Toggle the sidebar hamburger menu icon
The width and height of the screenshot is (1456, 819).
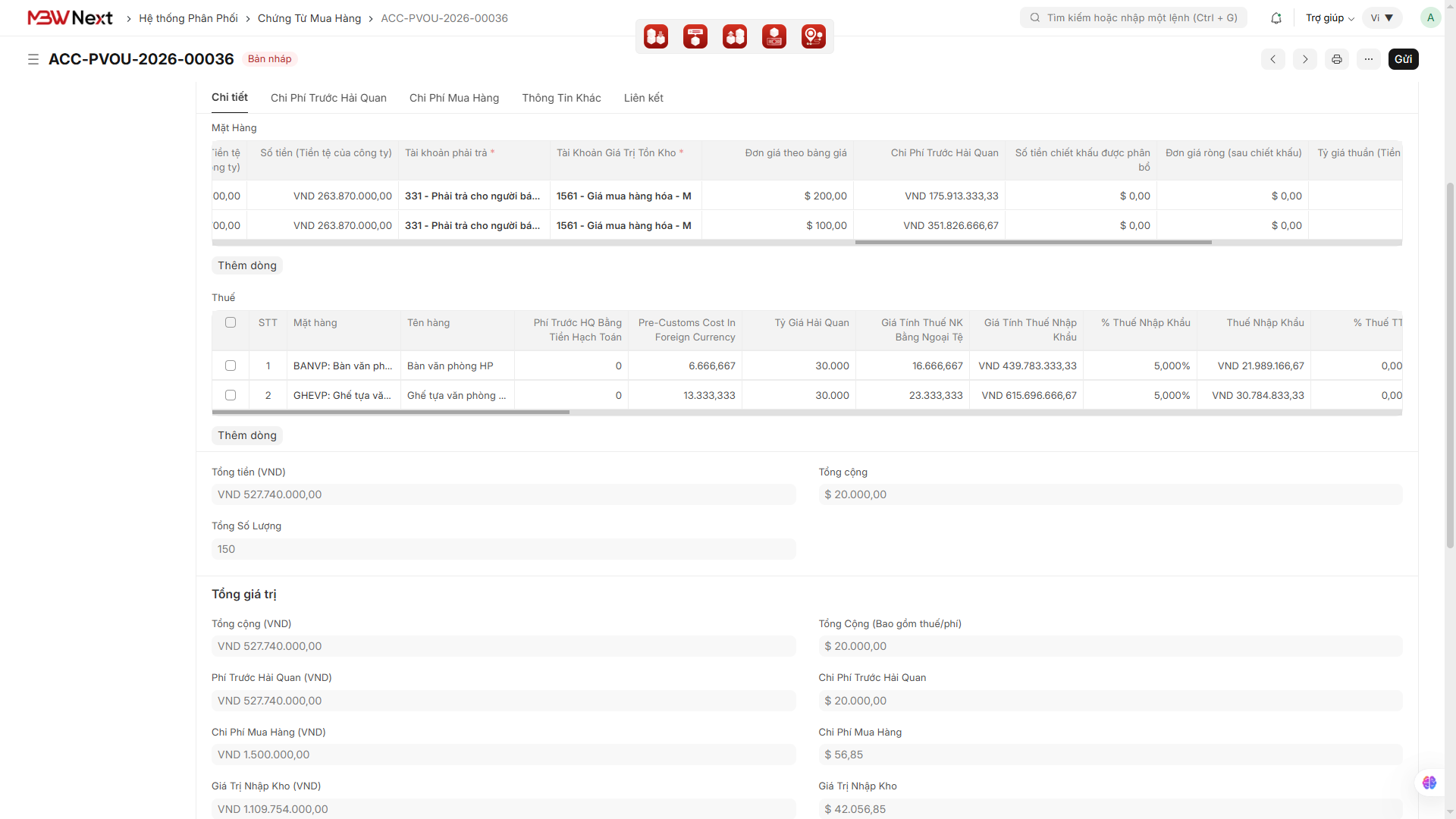33,59
